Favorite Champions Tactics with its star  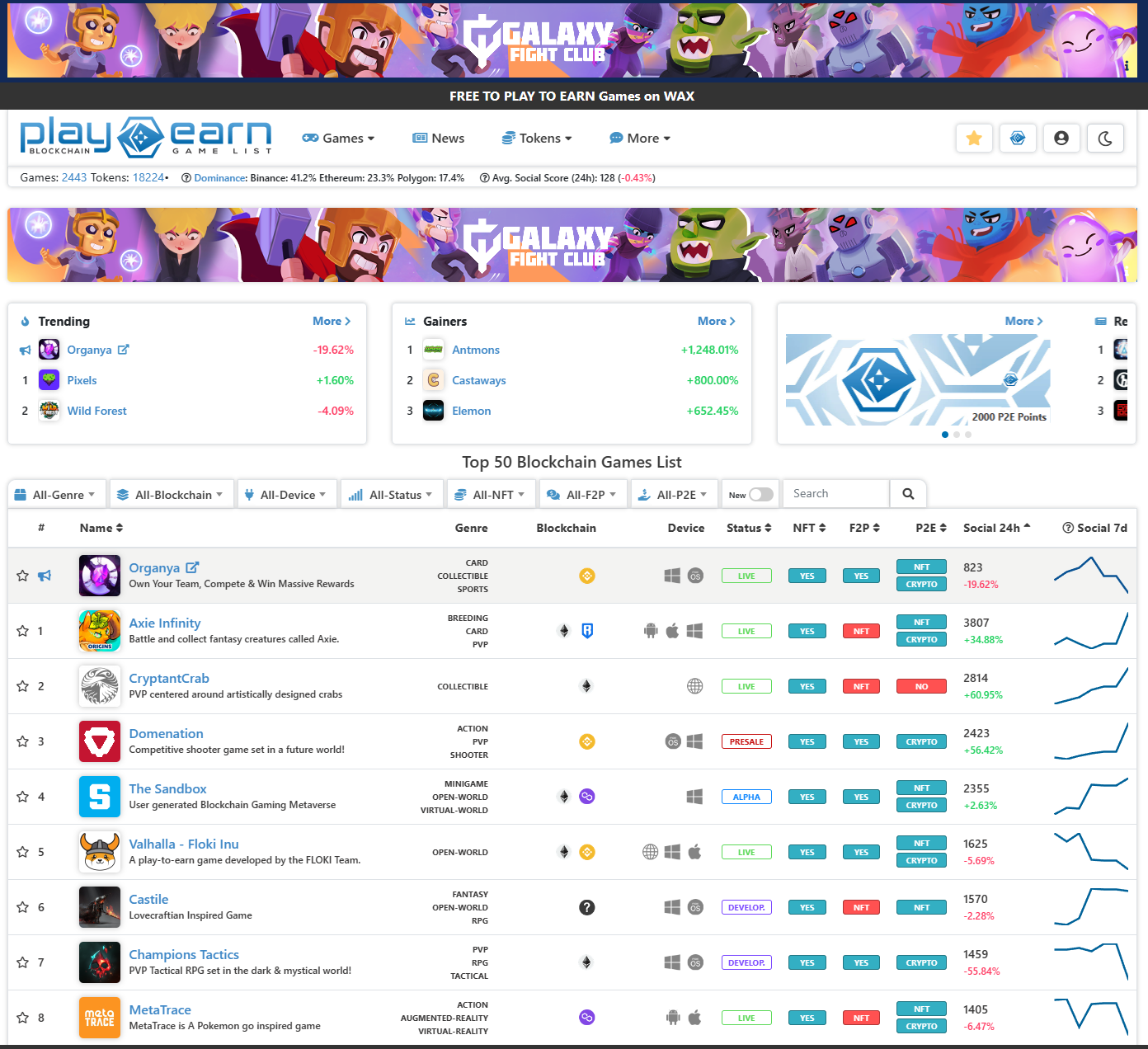click(x=23, y=962)
